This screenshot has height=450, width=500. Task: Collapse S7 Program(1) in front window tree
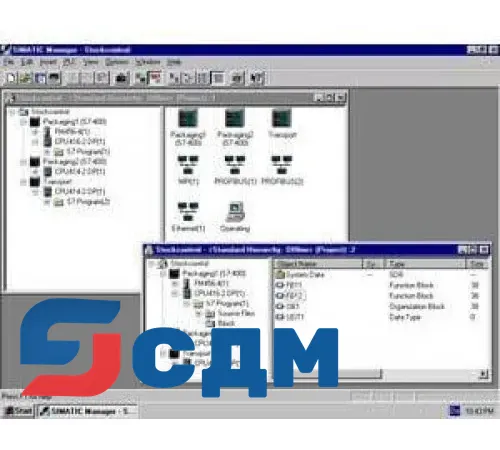(x=187, y=304)
